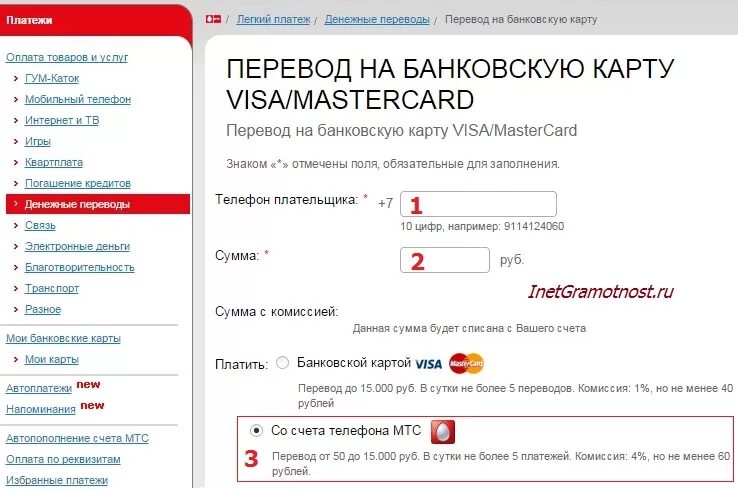Click the red home icon in breadcrumb
Viewport: 738px width, 490px height.
click(213, 19)
